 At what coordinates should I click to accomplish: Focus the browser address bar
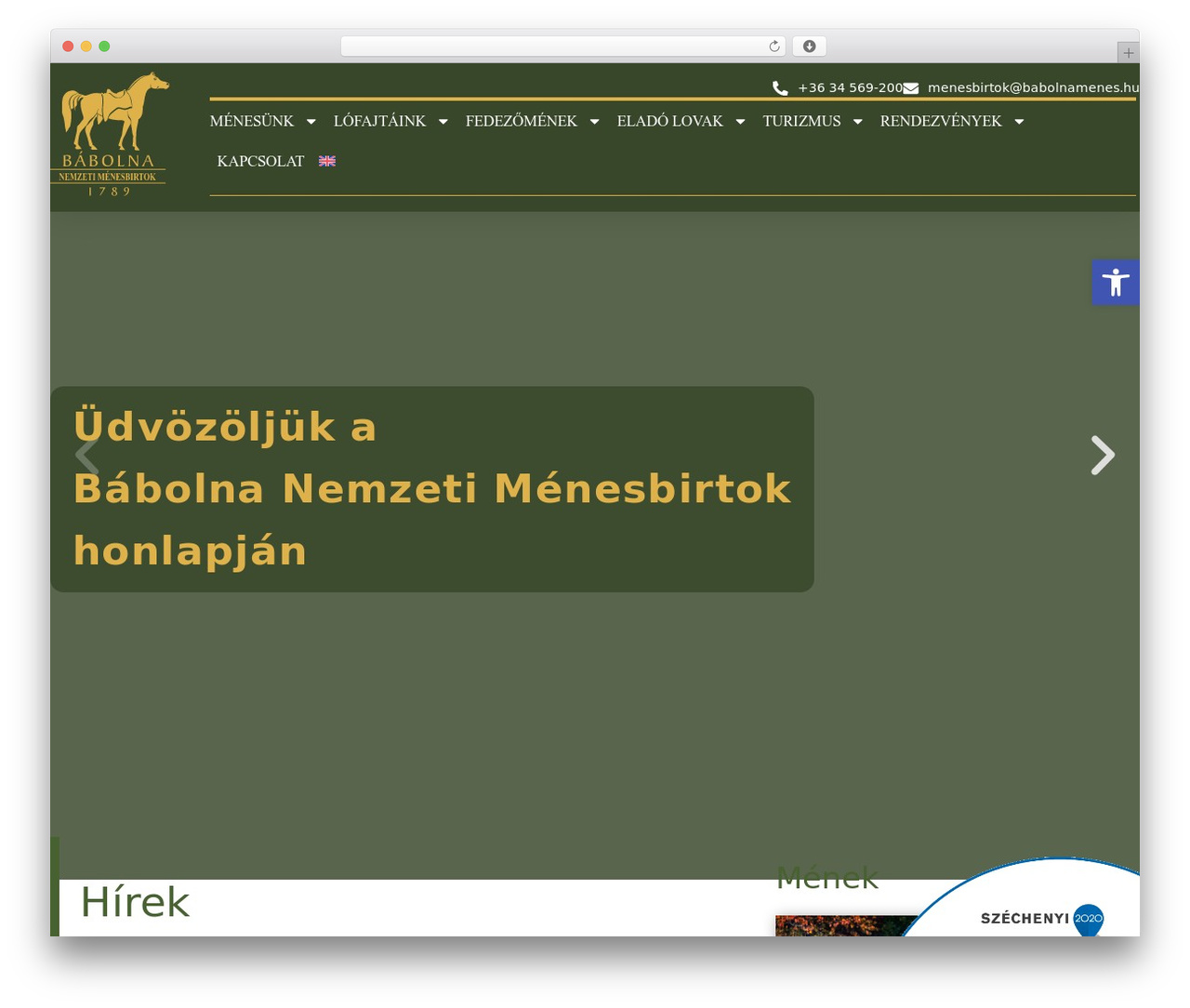563,46
